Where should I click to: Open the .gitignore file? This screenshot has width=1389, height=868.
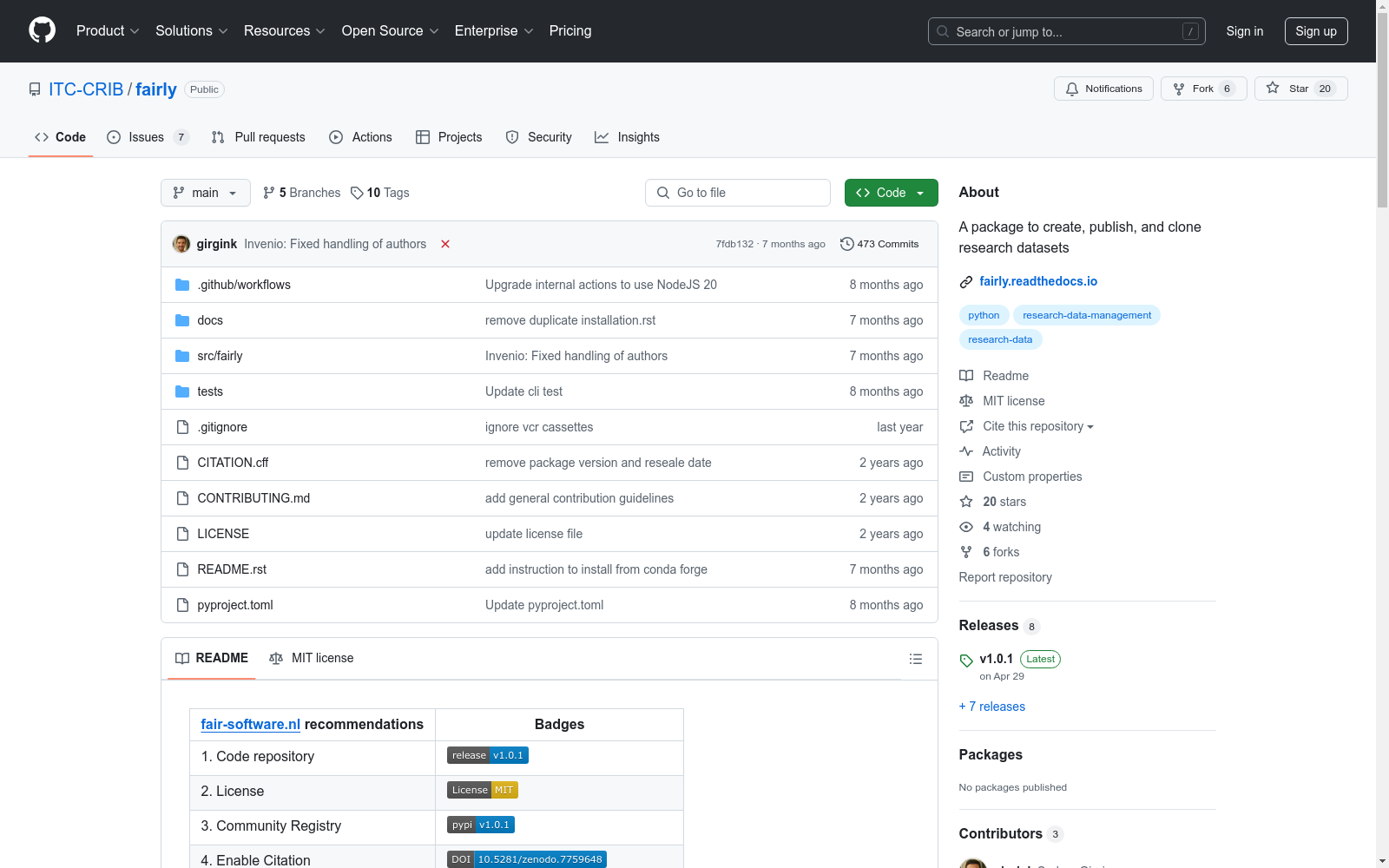(222, 427)
